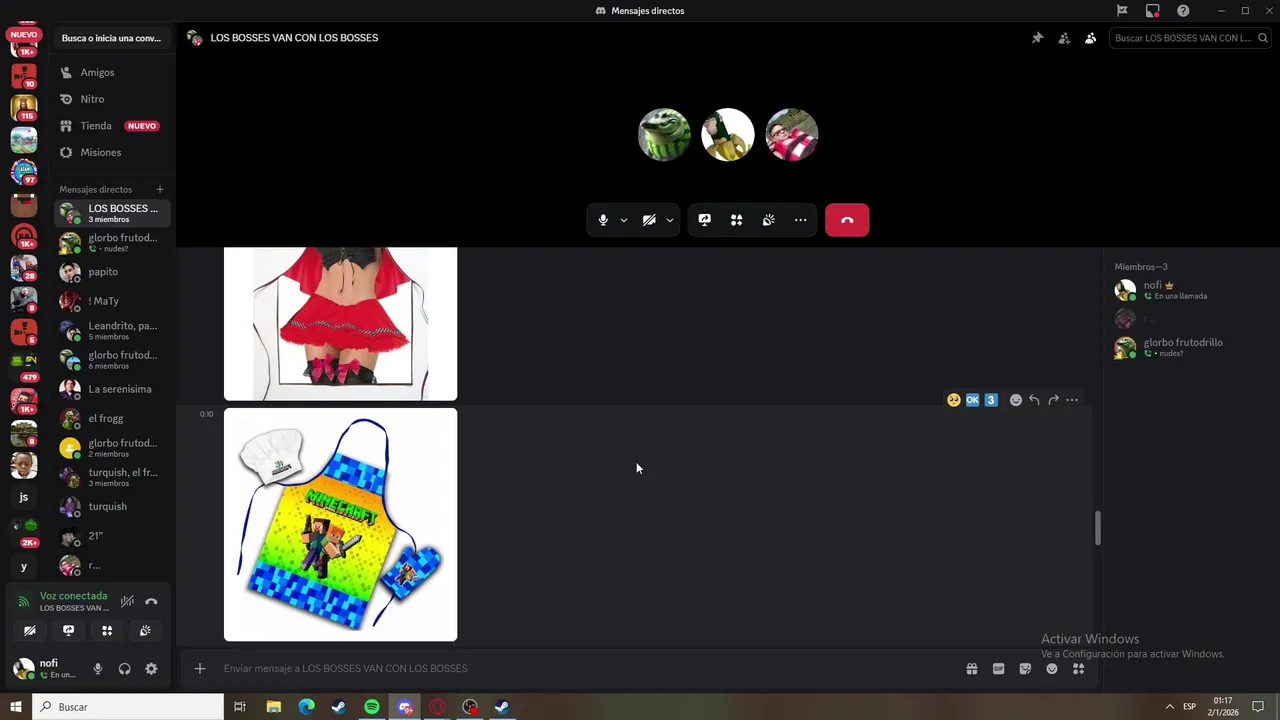Open the La serenisima direct message

[x=112, y=389]
